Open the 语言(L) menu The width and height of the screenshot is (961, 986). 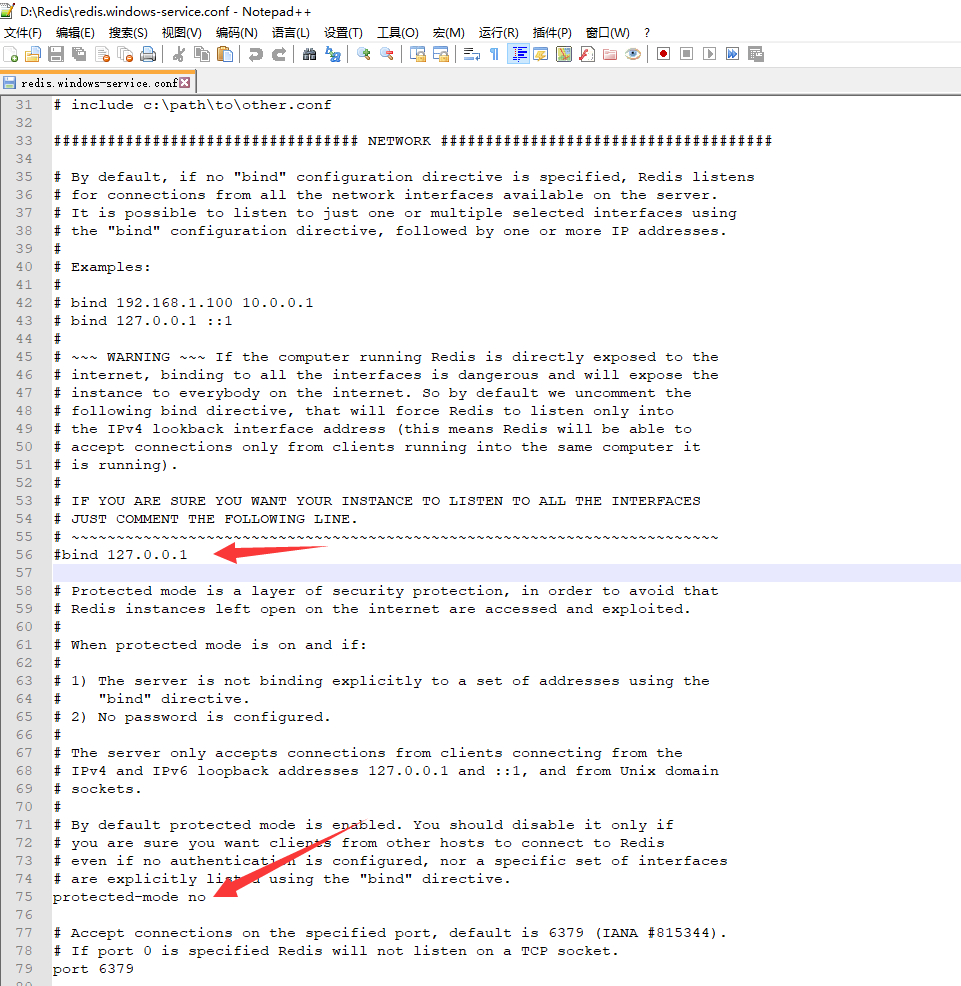[x=291, y=33]
